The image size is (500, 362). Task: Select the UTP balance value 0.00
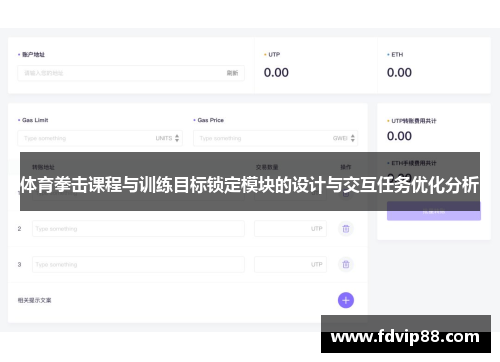[276, 72]
